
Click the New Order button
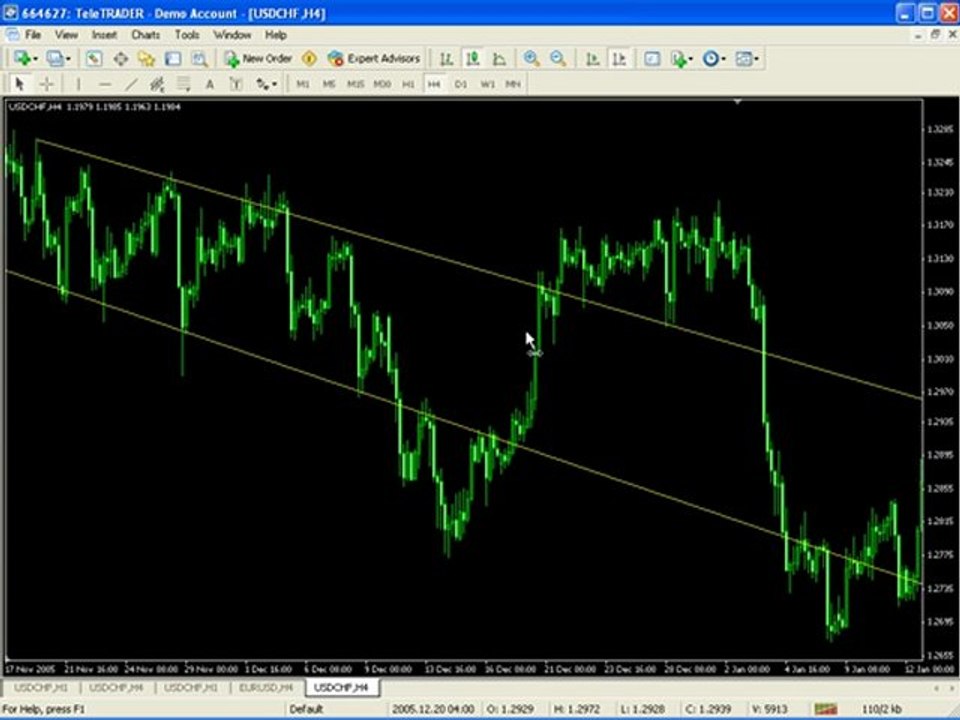click(258, 59)
